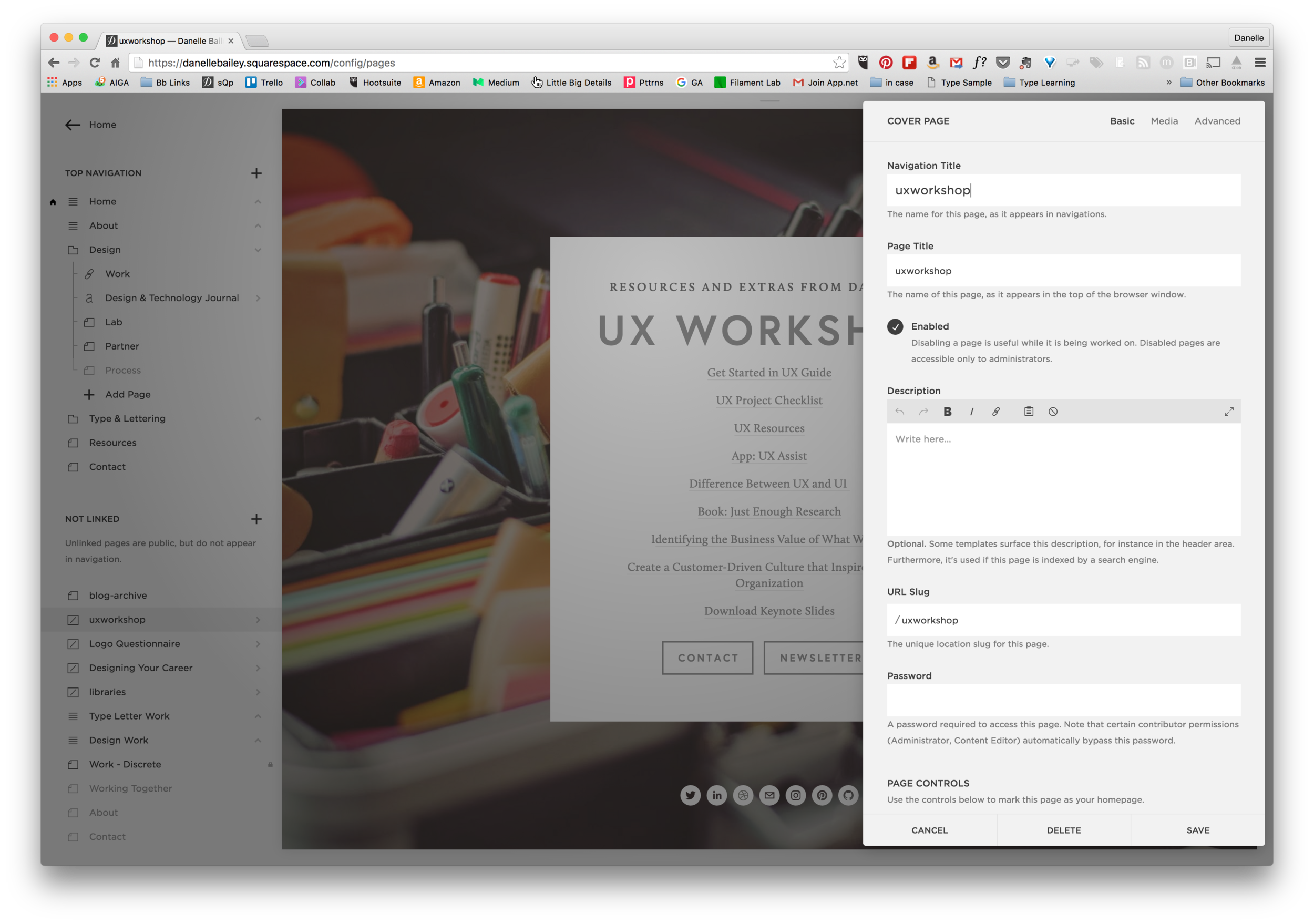This screenshot has width=1314, height=924.
Task: Open the Other Bookmarks folder
Action: click(x=1222, y=83)
